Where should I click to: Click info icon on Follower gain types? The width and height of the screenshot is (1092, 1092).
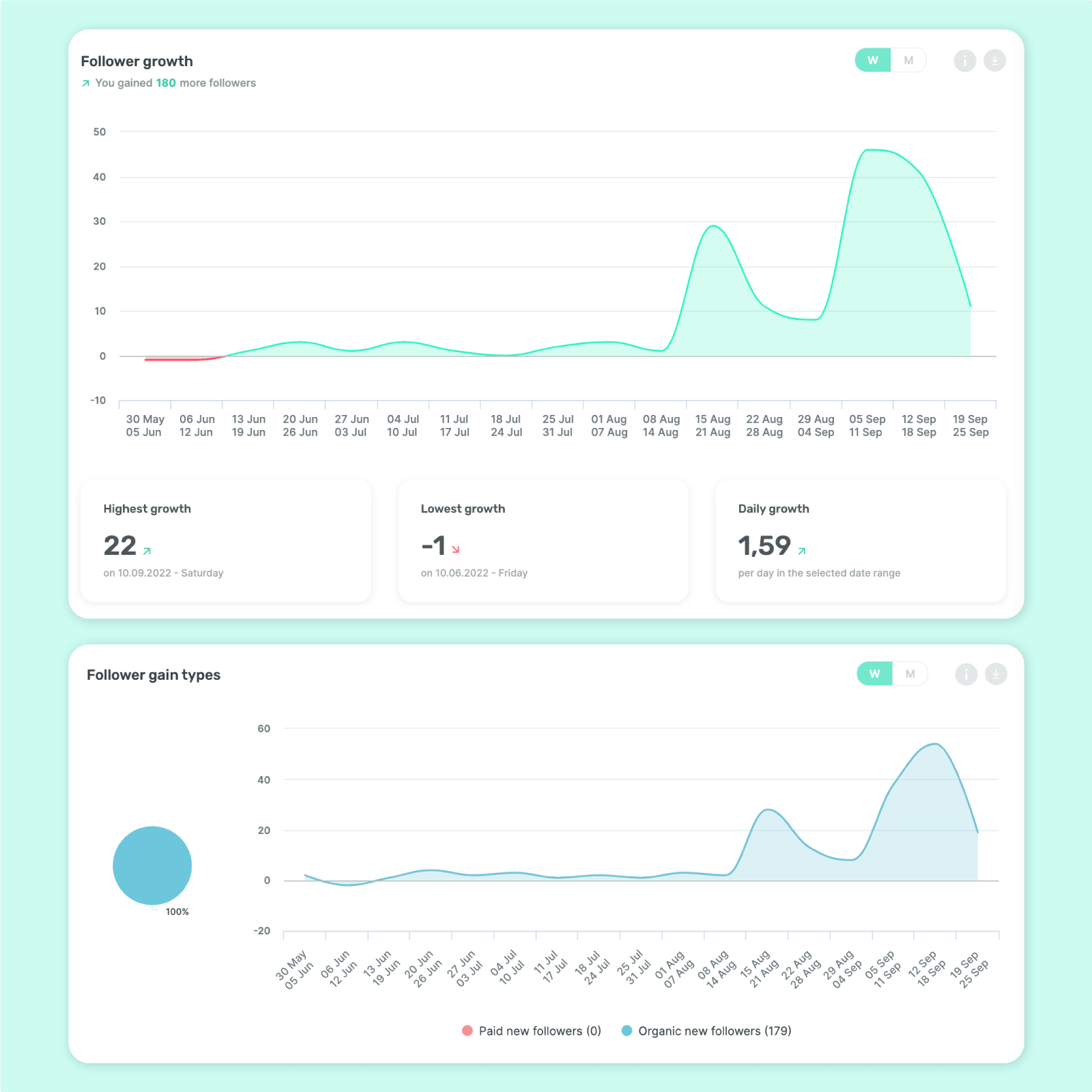(x=966, y=674)
